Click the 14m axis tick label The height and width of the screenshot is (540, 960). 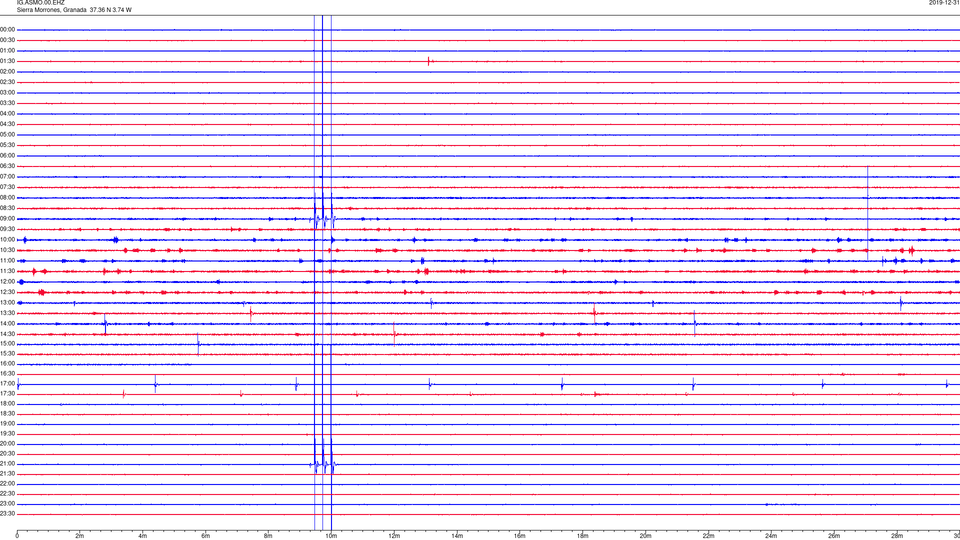[x=457, y=536]
